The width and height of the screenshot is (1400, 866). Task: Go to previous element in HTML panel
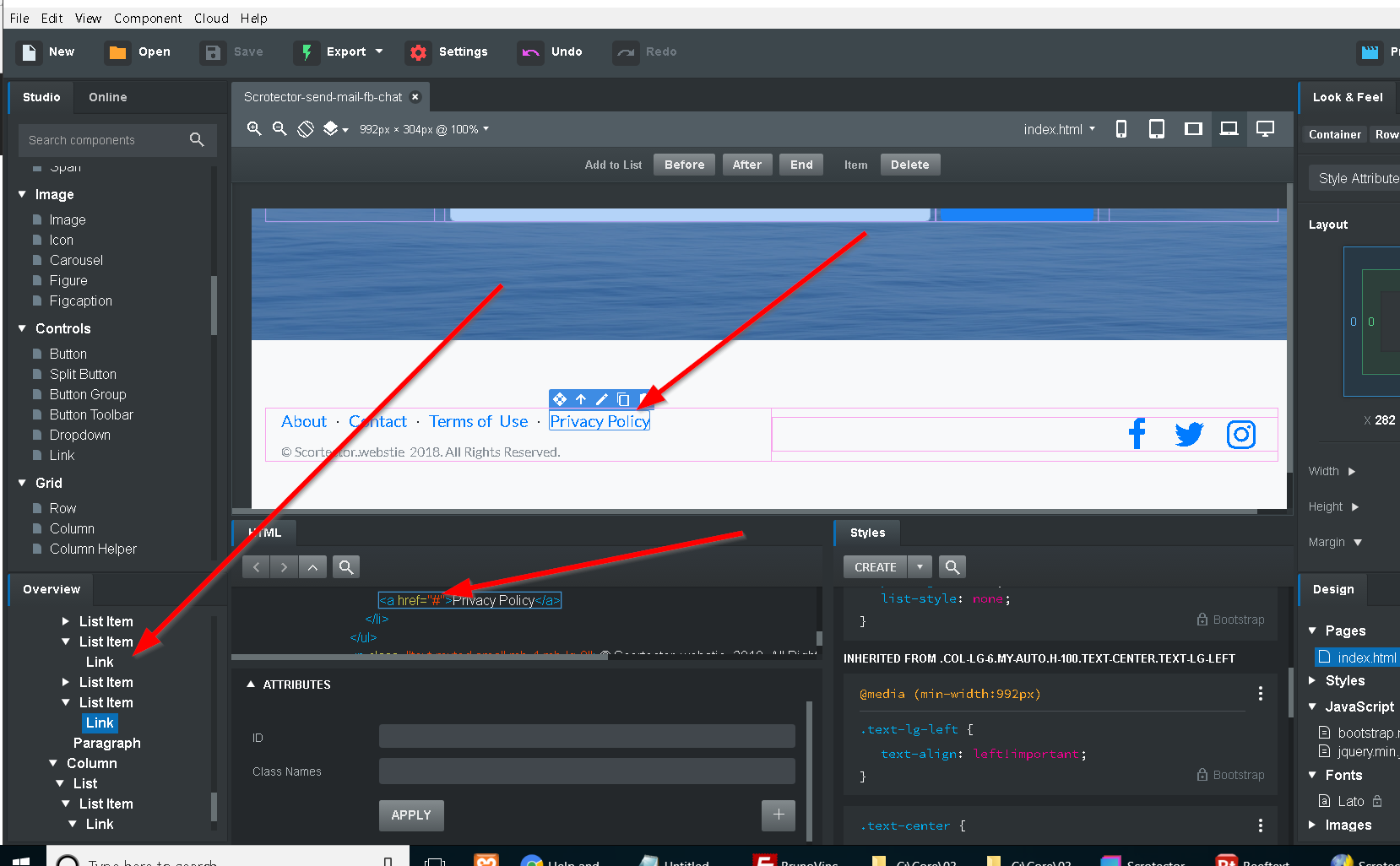click(257, 566)
